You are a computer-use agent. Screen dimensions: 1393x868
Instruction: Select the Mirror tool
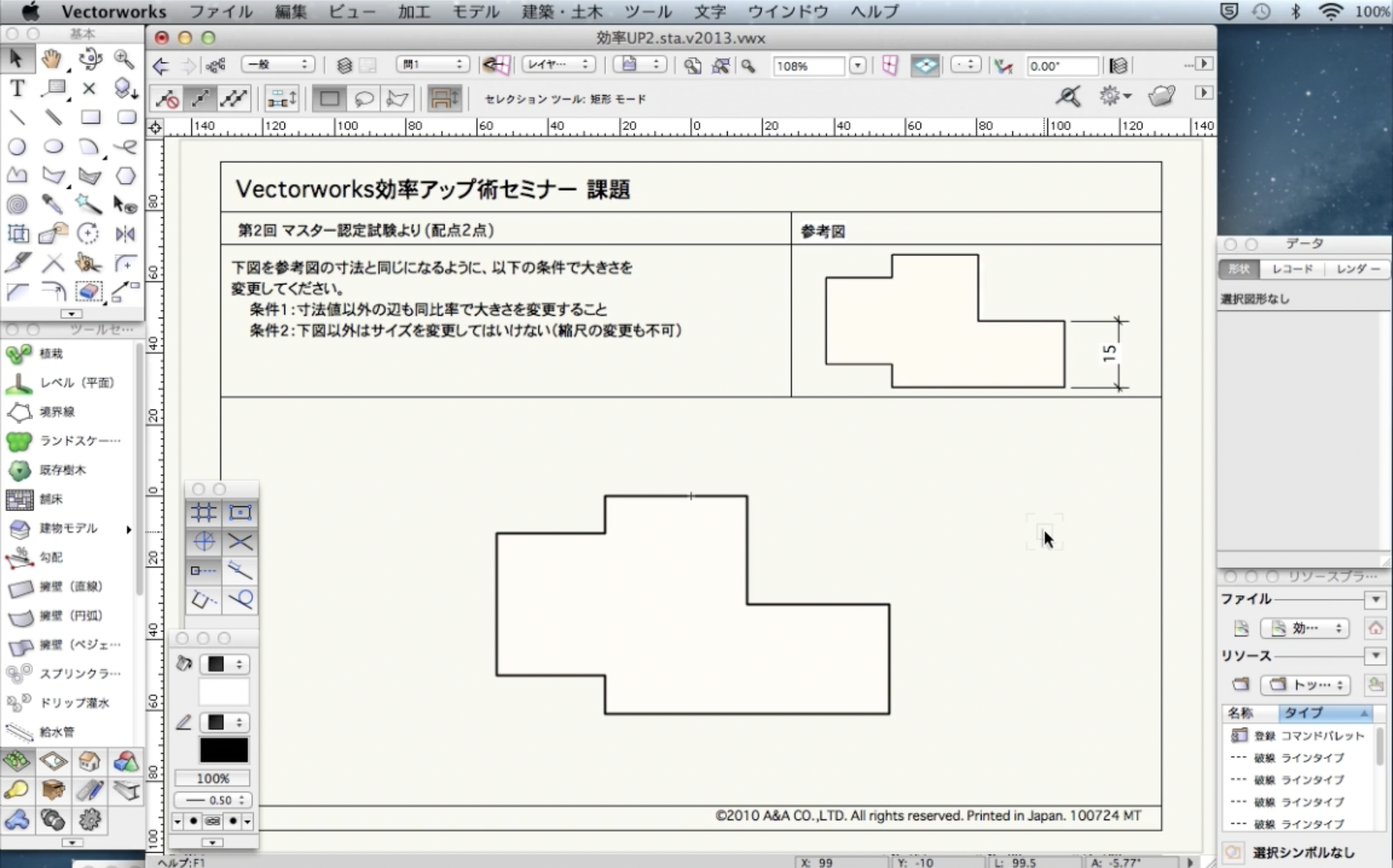click(x=125, y=234)
